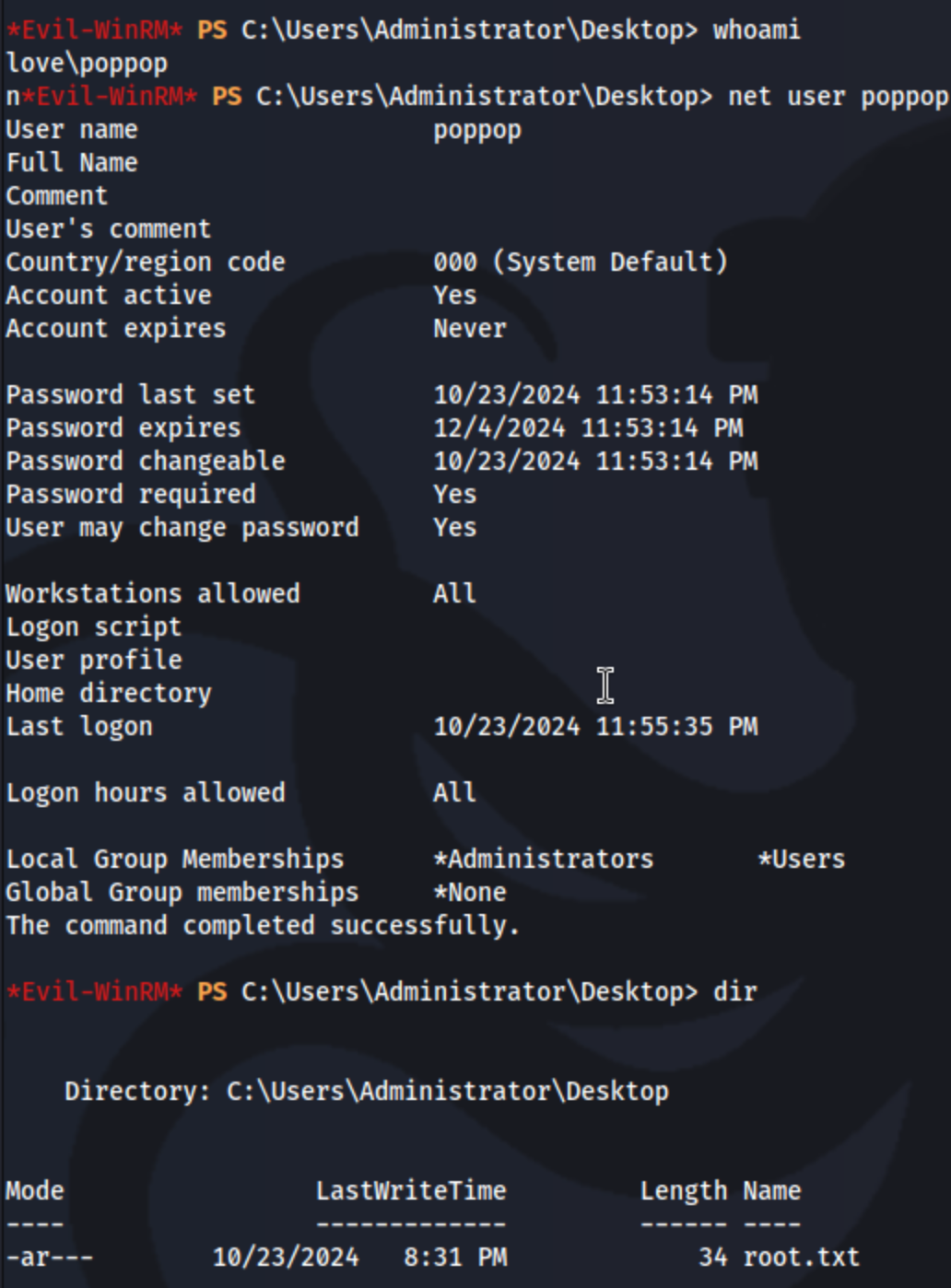Click the Last logon timestamp value
The height and width of the screenshot is (1288, 951).
[595, 726]
